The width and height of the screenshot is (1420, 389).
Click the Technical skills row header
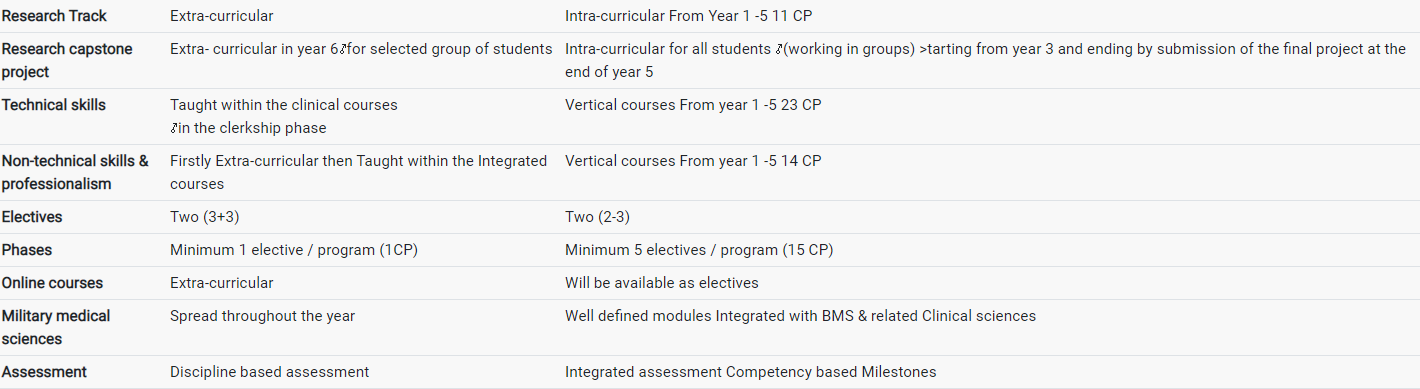(x=54, y=105)
